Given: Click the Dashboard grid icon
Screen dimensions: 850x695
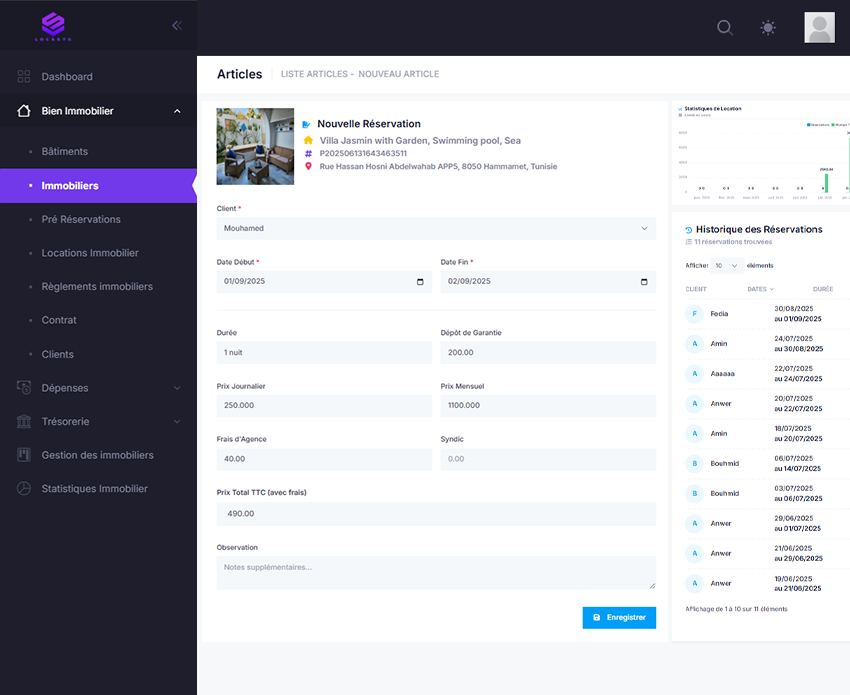Looking at the screenshot, I should tap(23, 76).
